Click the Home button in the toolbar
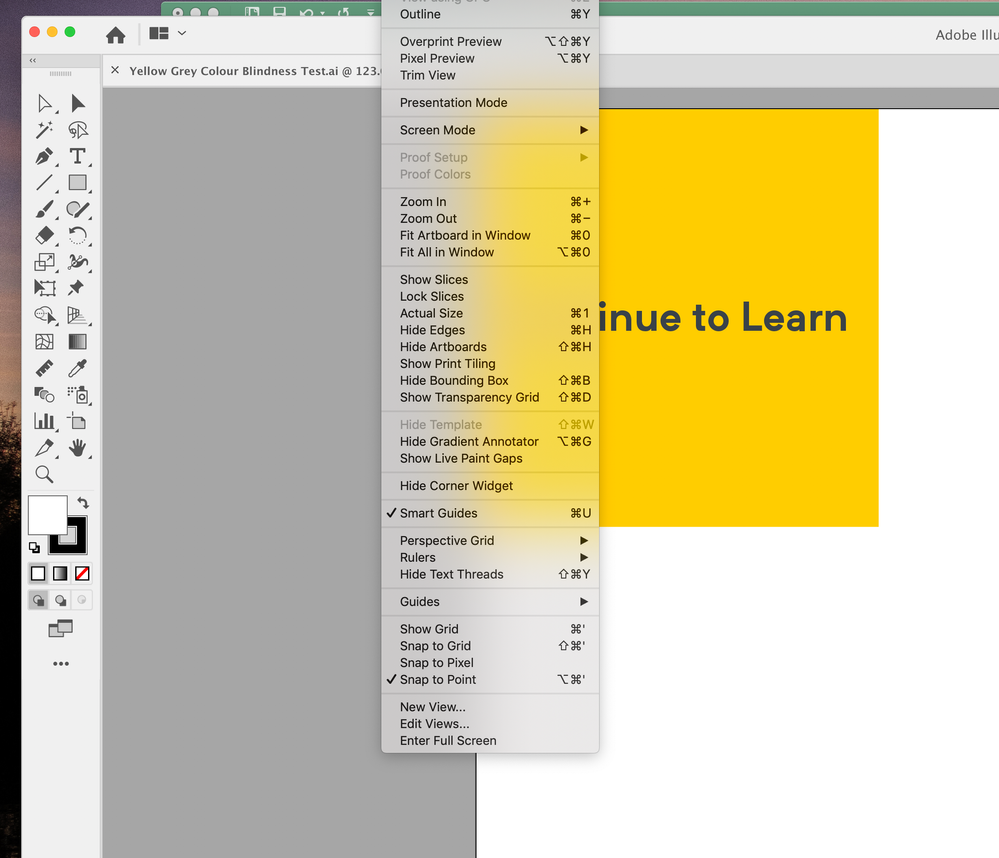Viewport: 999px width, 858px height. (x=115, y=33)
